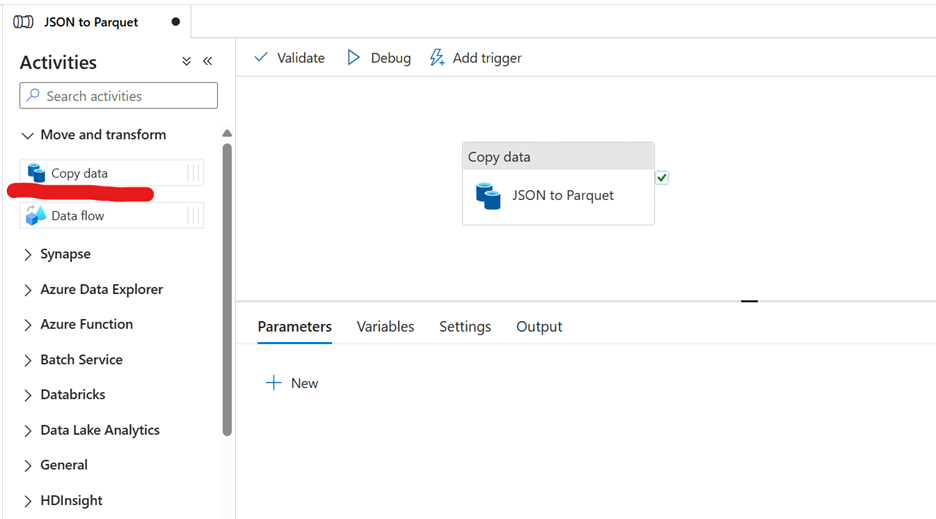The image size is (936, 519).
Task: Click the green validation checkbox beside the activity
Action: 662,178
